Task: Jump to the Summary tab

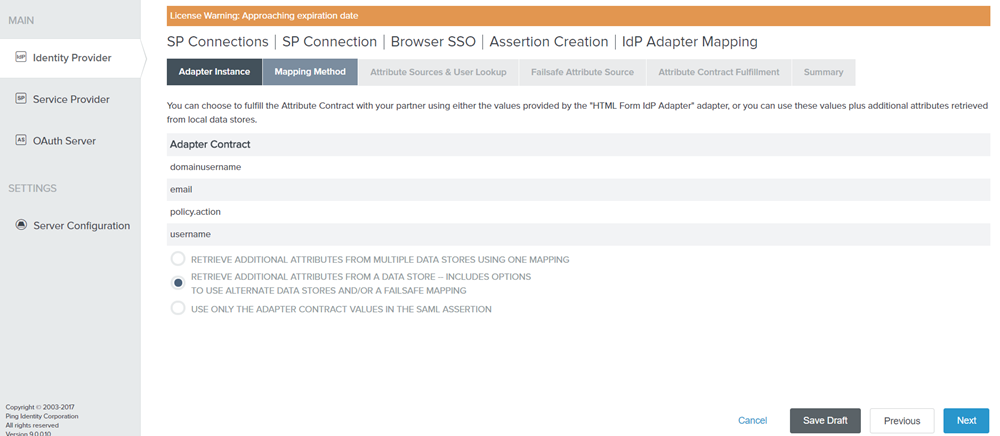Action: click(x=823, y=72)
